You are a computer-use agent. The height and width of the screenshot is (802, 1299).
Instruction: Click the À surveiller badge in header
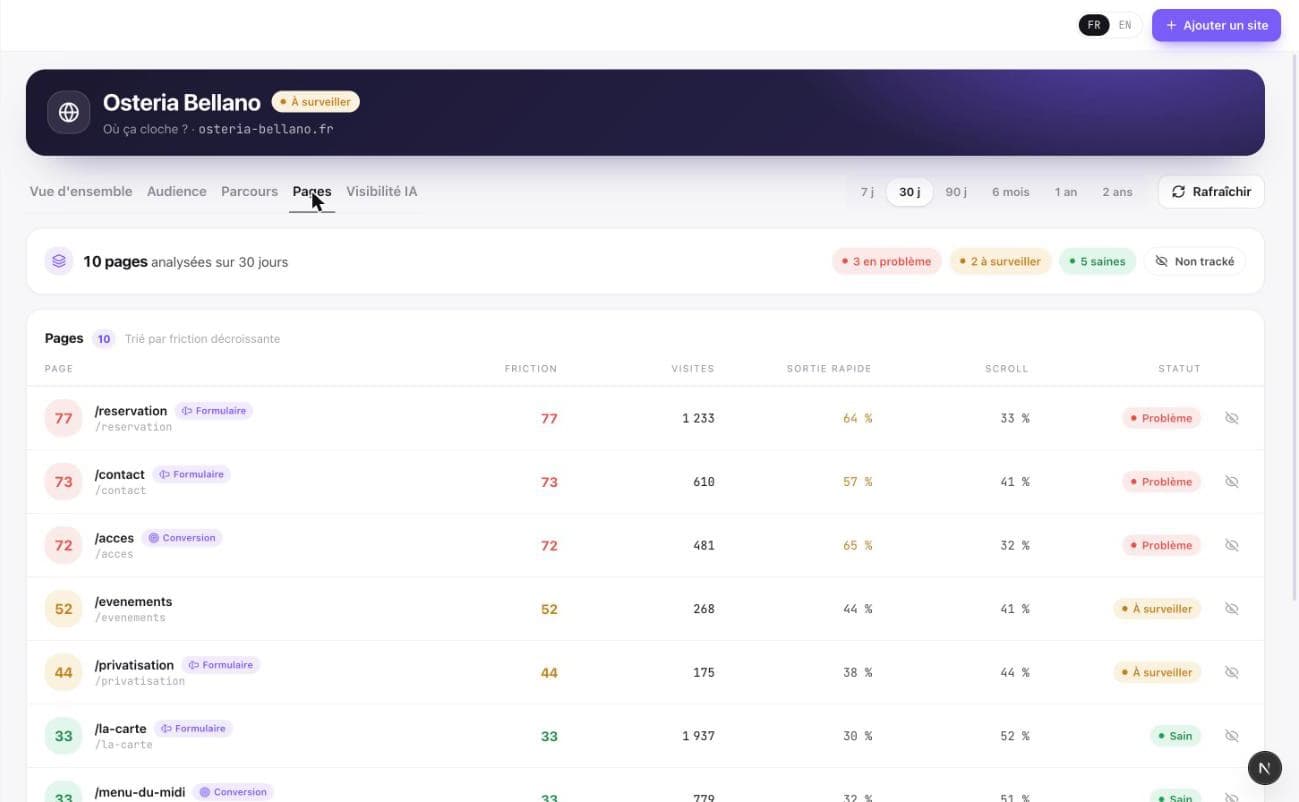pyautogui.click(x=315, y=102)
